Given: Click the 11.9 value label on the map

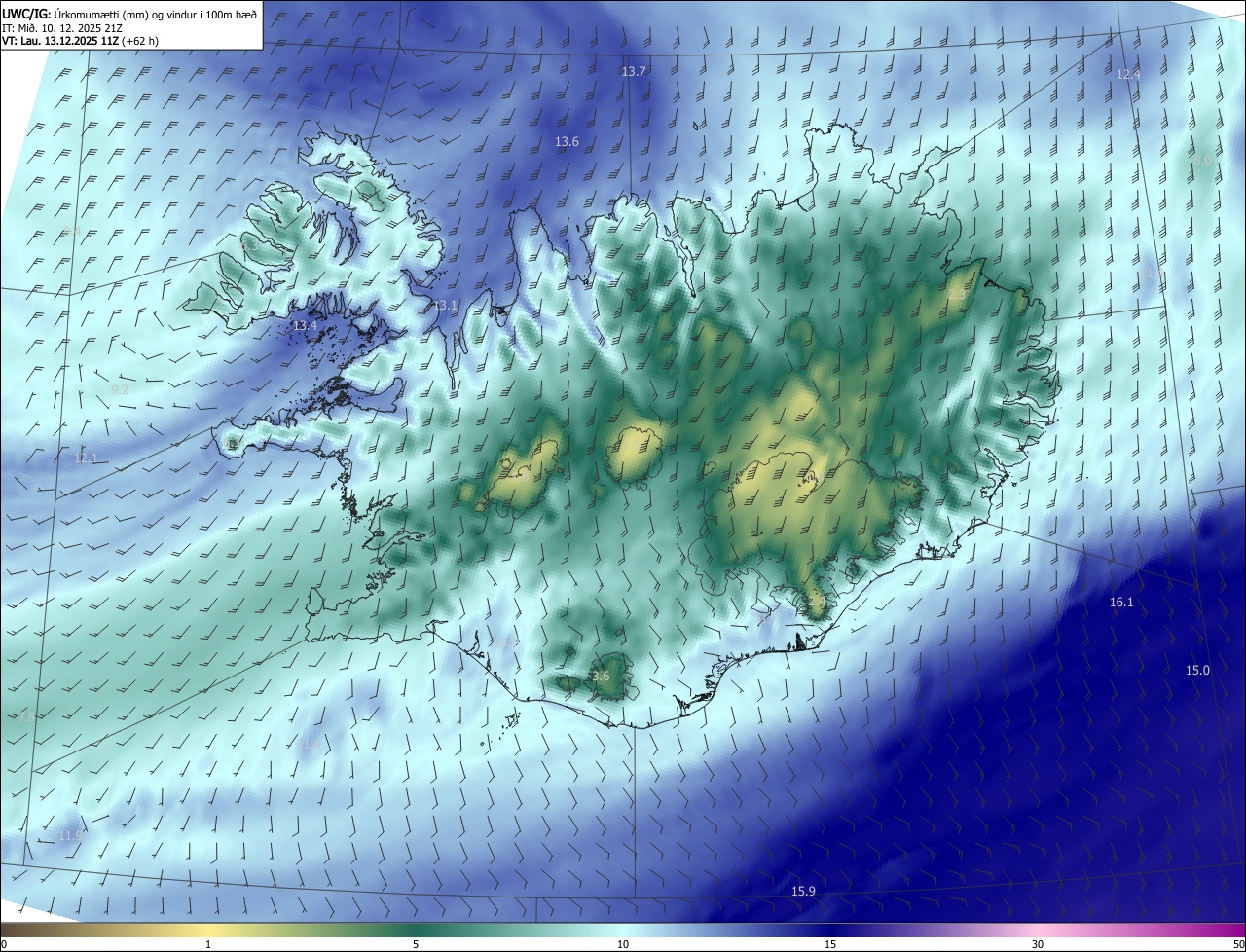Looking at the screenshot, I should tap(70, 836).
